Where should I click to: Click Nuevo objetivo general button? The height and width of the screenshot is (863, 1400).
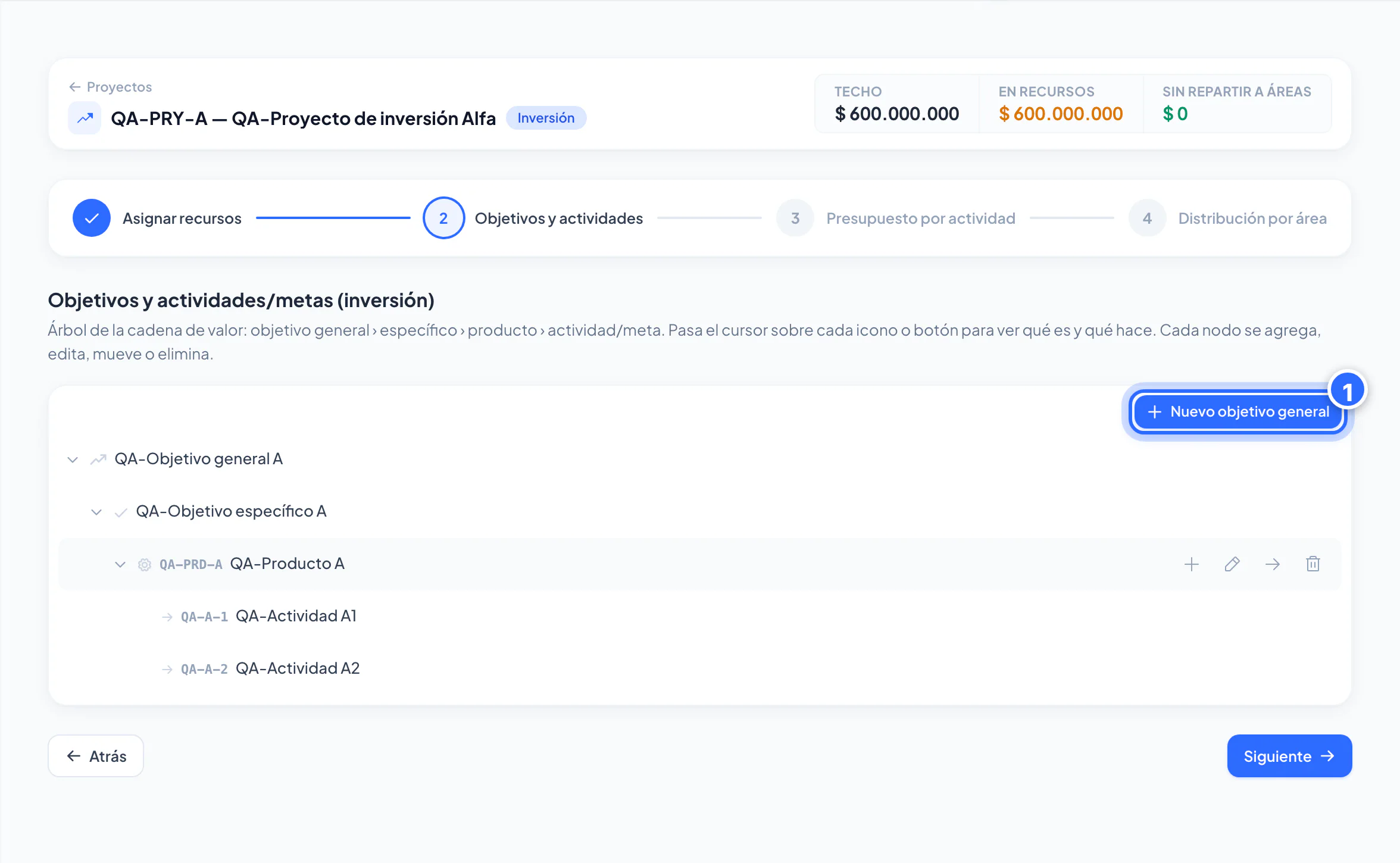tap(1238, 411)
